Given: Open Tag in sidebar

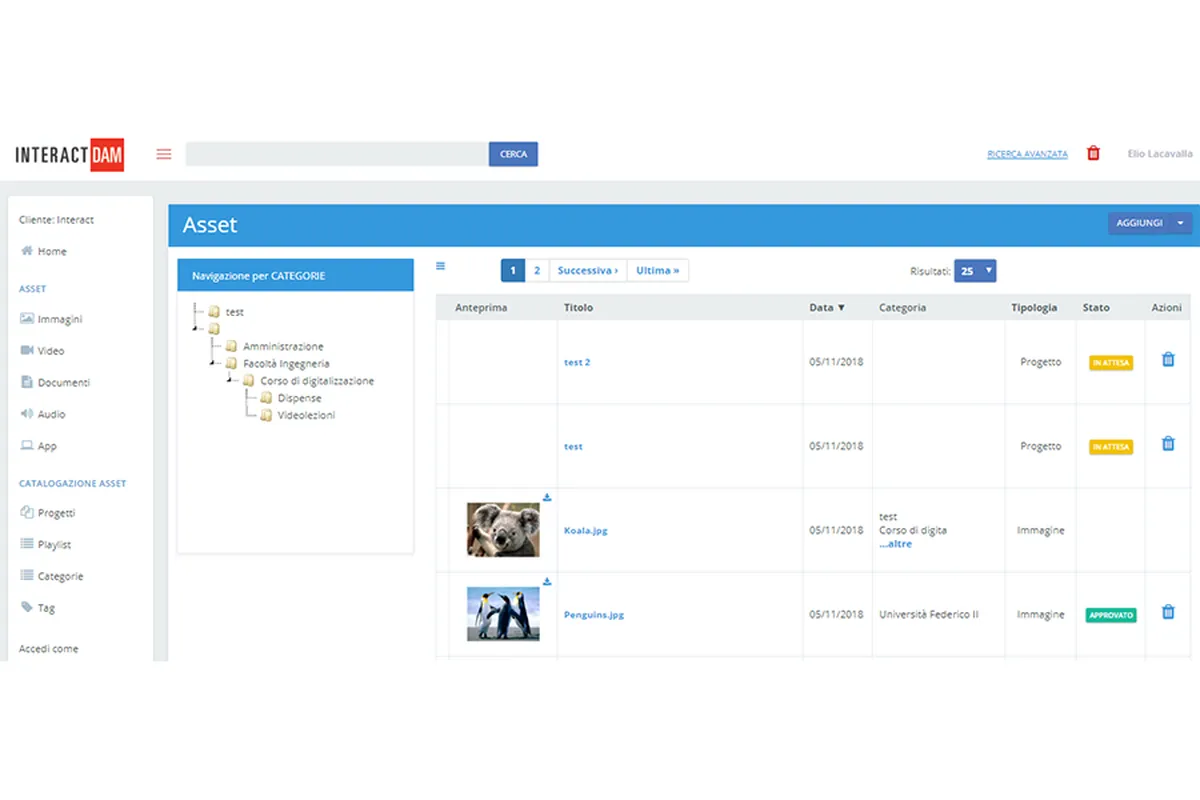Looking at the screenshot, I should tap(46, 608).
